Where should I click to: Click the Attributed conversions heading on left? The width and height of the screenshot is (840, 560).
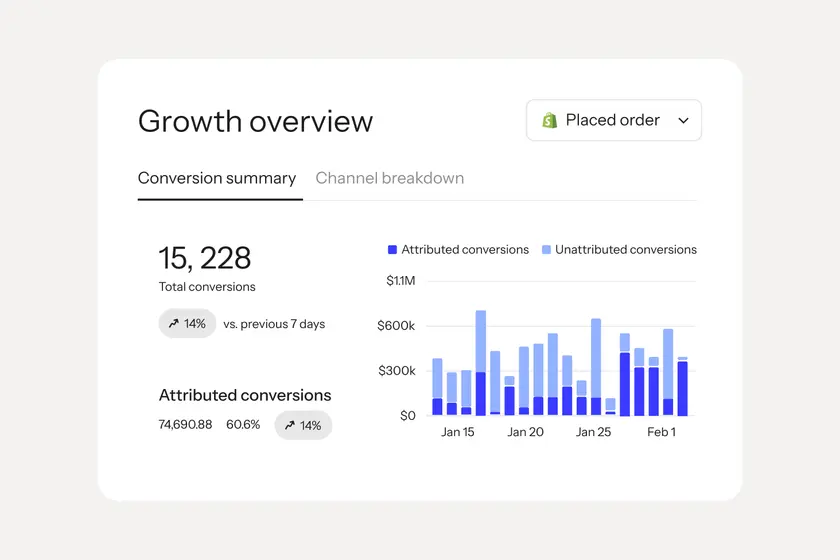pos(245,395)
